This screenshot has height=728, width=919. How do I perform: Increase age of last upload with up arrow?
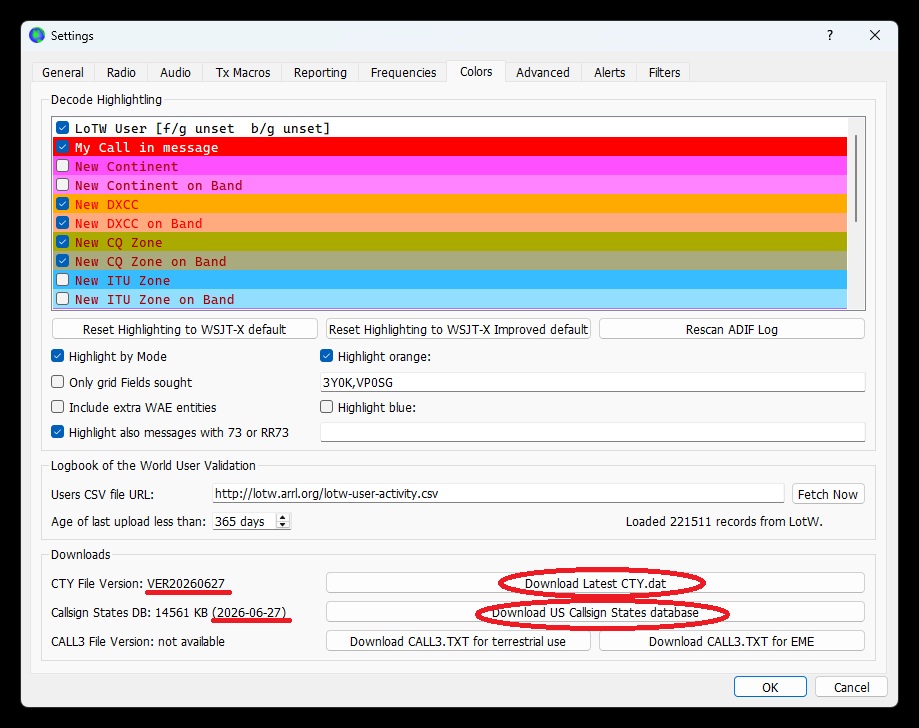click(283, 517)
